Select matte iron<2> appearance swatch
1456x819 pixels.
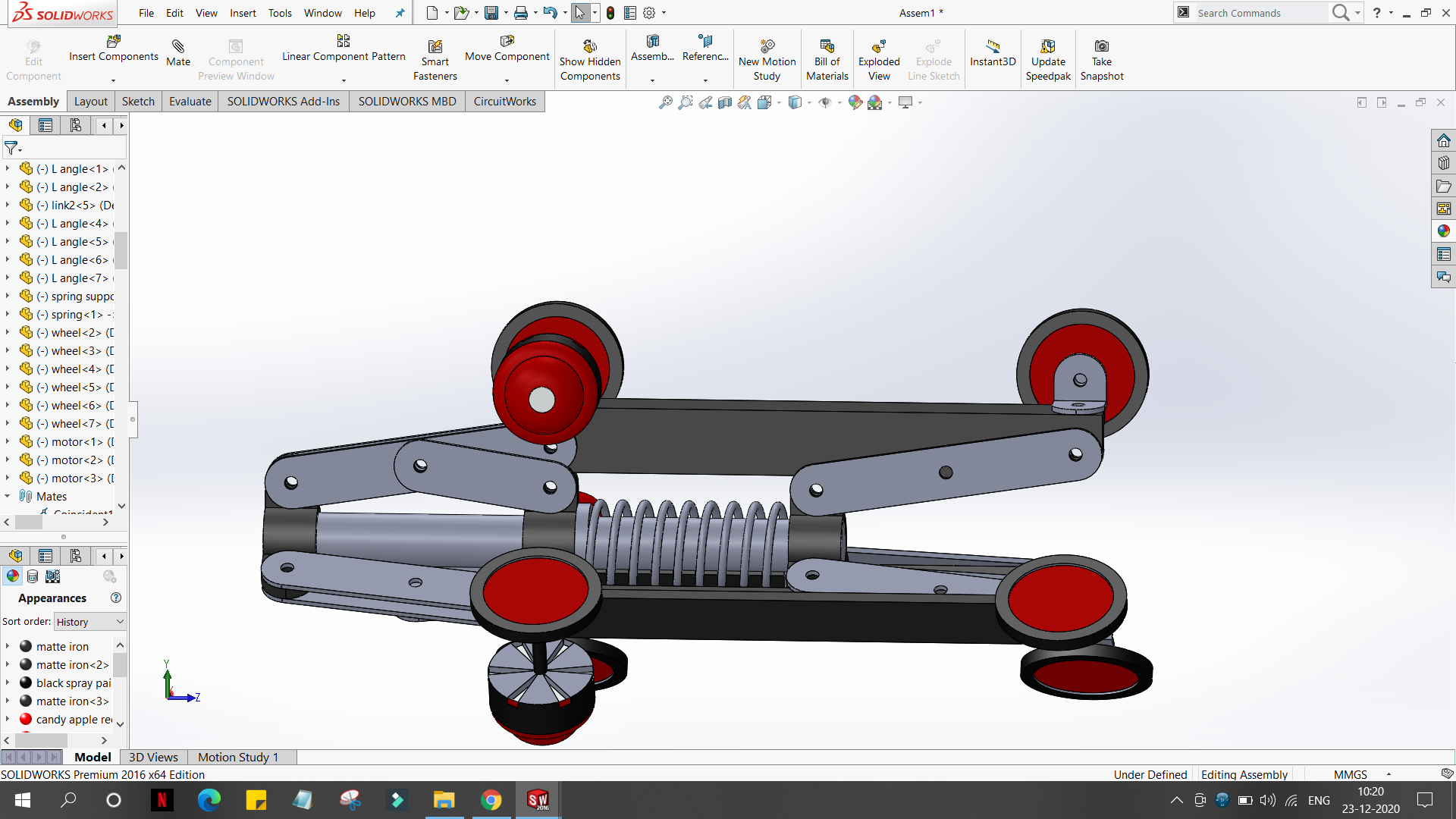point(26,664)
